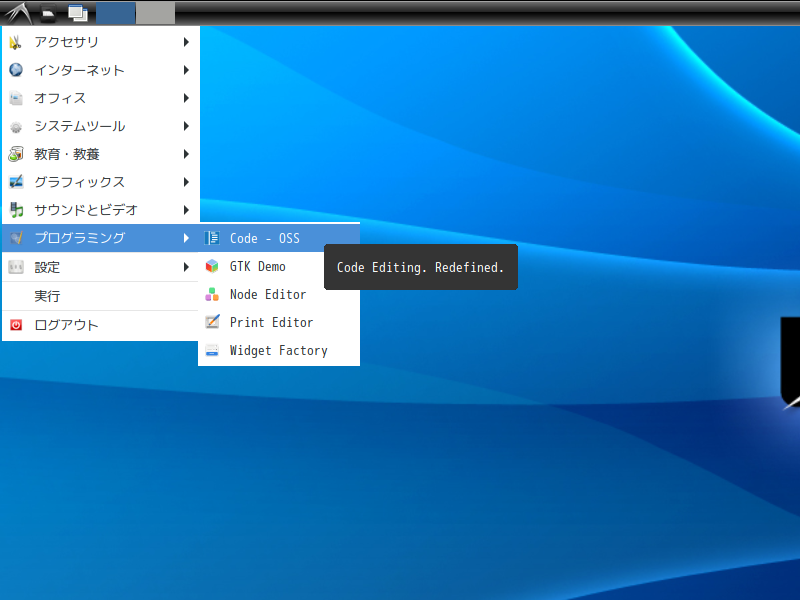The height and width of the screenshot is (600, 800).
Task: Open the 設定 menu entry
Action: [101, 267]
